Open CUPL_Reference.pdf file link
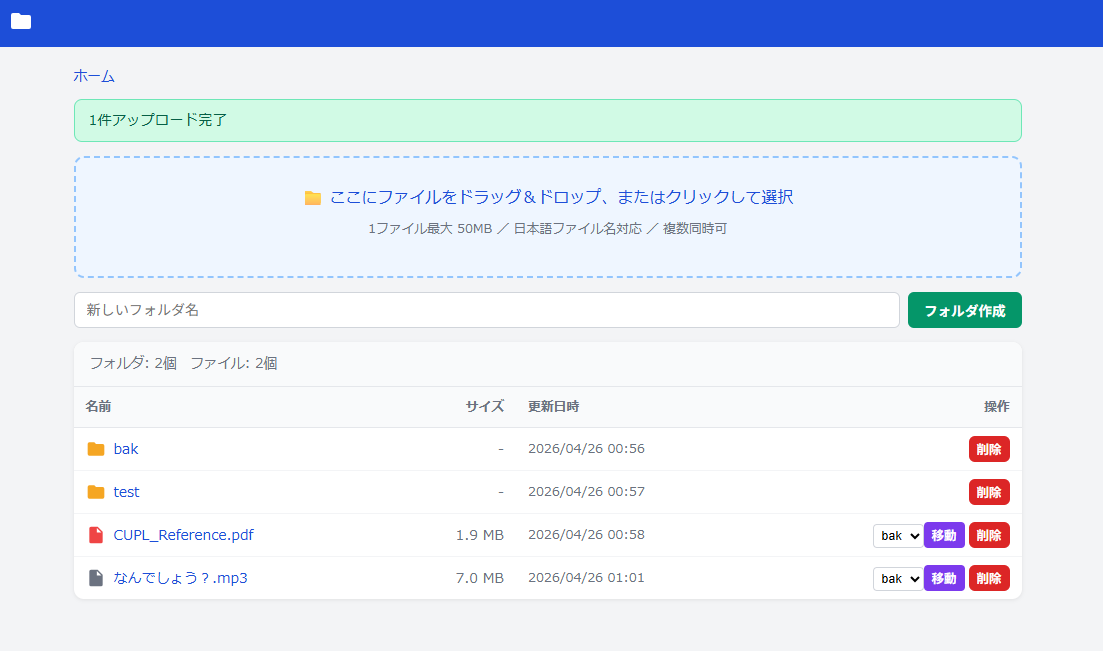The width and height of the screenshot is (1103, 651). click(x=184, y=535)
